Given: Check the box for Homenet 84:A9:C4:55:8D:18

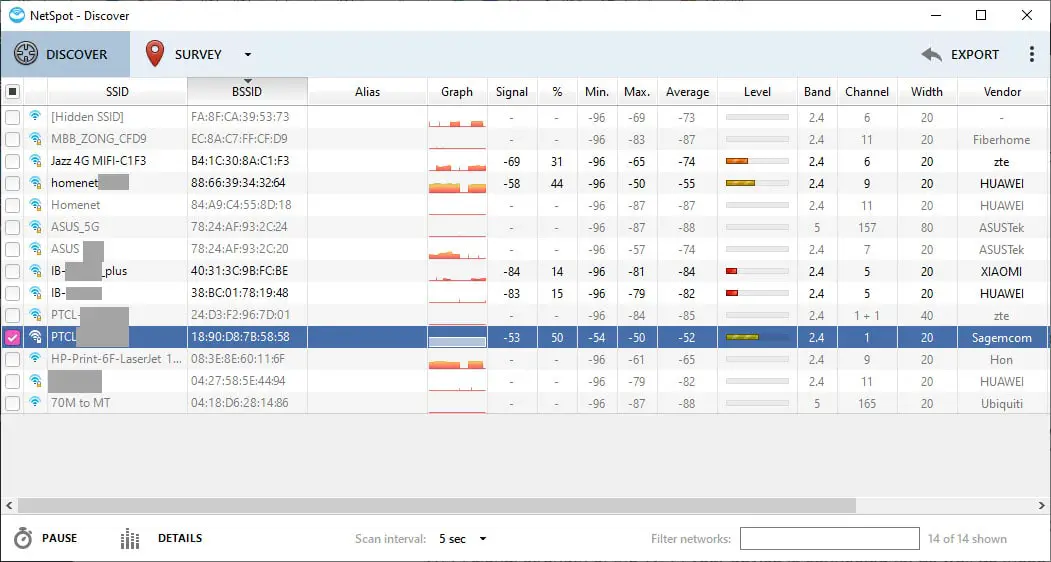Looking at the screenshot, I should pyautogui.click(x=13, y=205).
